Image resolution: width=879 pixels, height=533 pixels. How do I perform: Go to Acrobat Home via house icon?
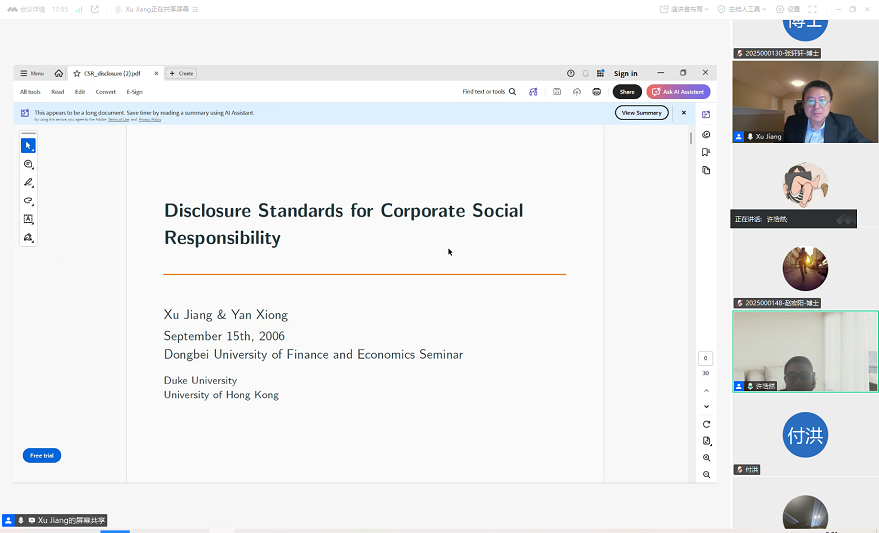pyautogui.click(x=59, y=73)
